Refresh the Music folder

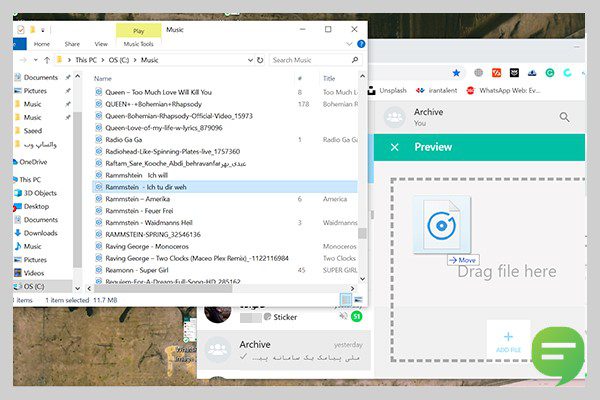pyautogui.click(x=260, y=60)
